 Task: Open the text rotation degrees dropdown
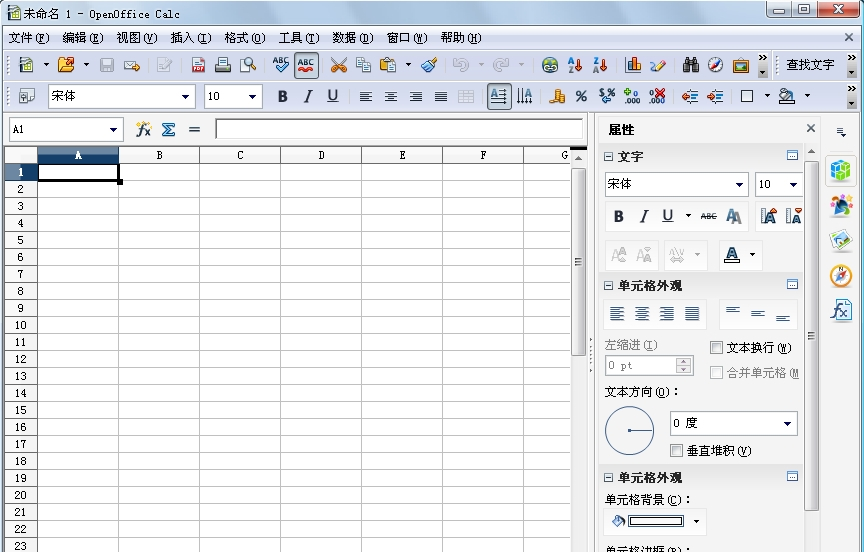pyautogui.click(x=787, y=424)
